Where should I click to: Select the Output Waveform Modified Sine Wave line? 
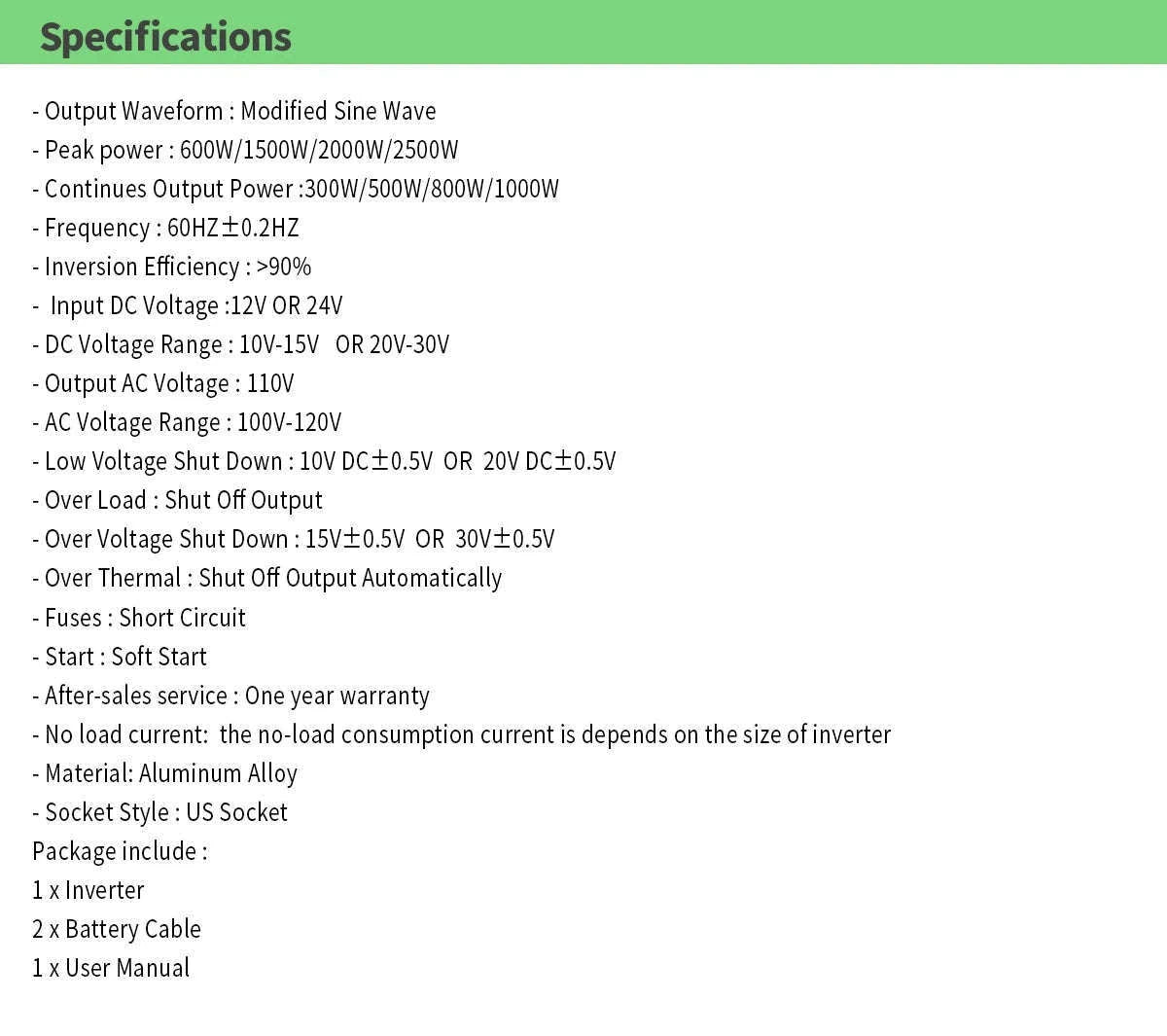tap(233, 111)
